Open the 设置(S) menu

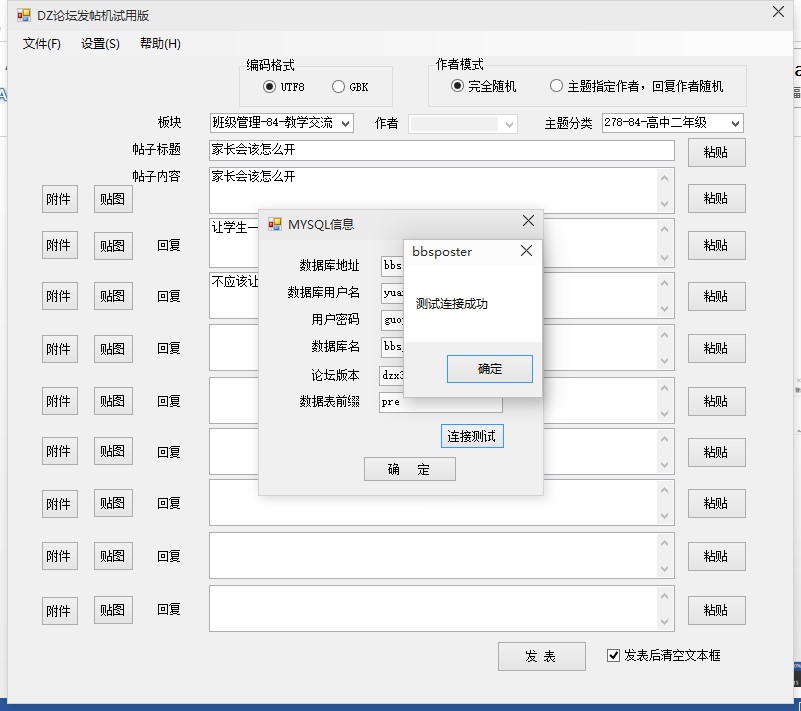100,44
